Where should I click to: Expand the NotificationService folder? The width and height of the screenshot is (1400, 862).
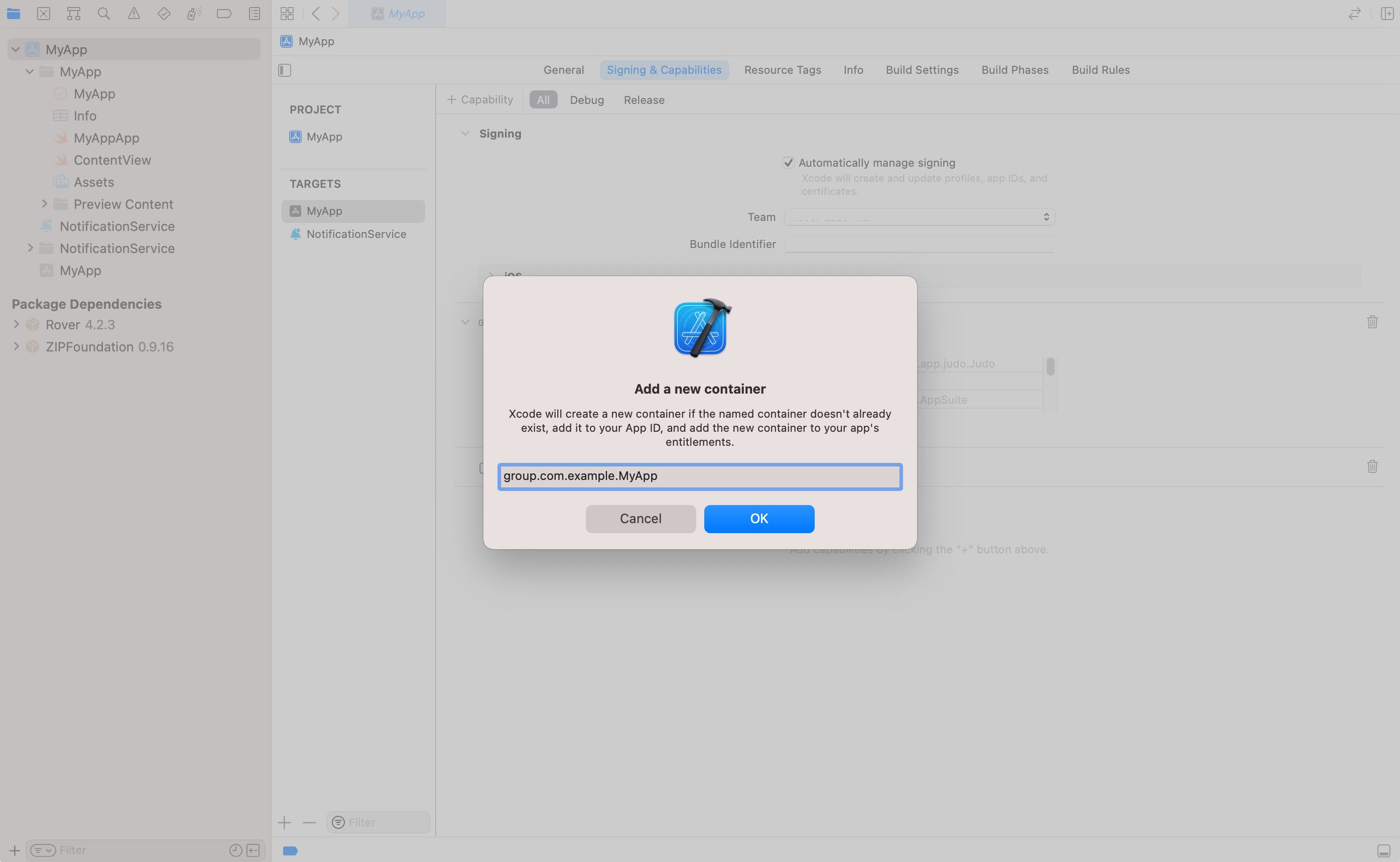point(30,248)
